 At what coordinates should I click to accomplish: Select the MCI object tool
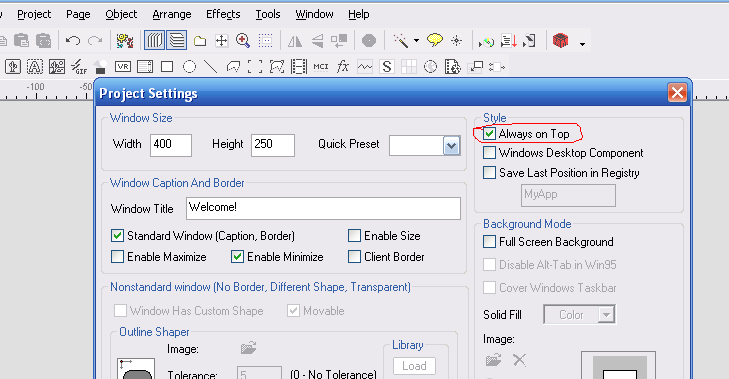[x=321, y=67]
